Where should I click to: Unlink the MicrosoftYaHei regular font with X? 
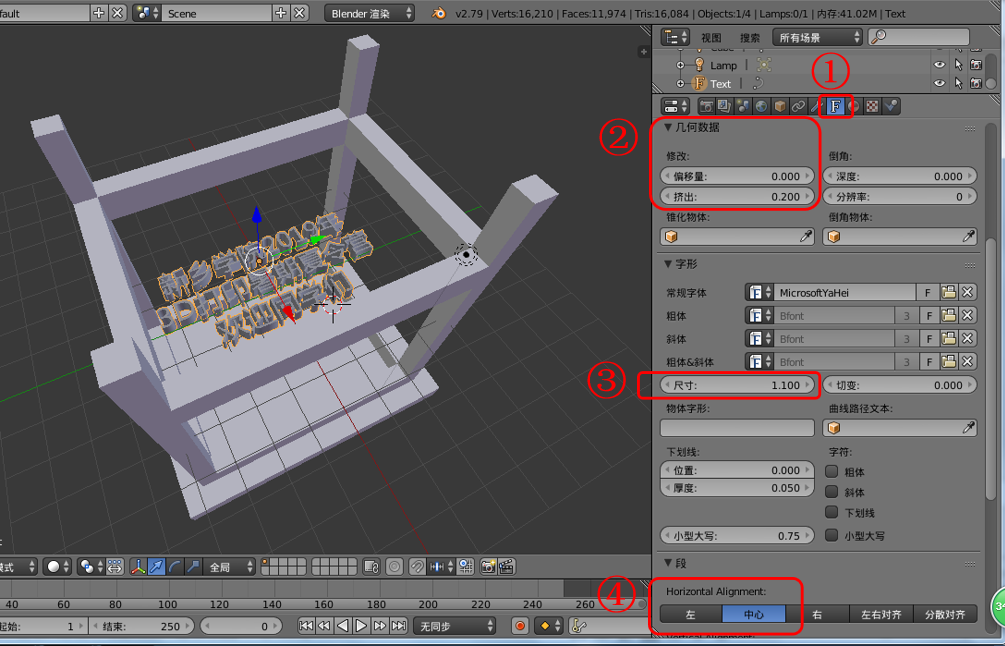pos(968,292)
